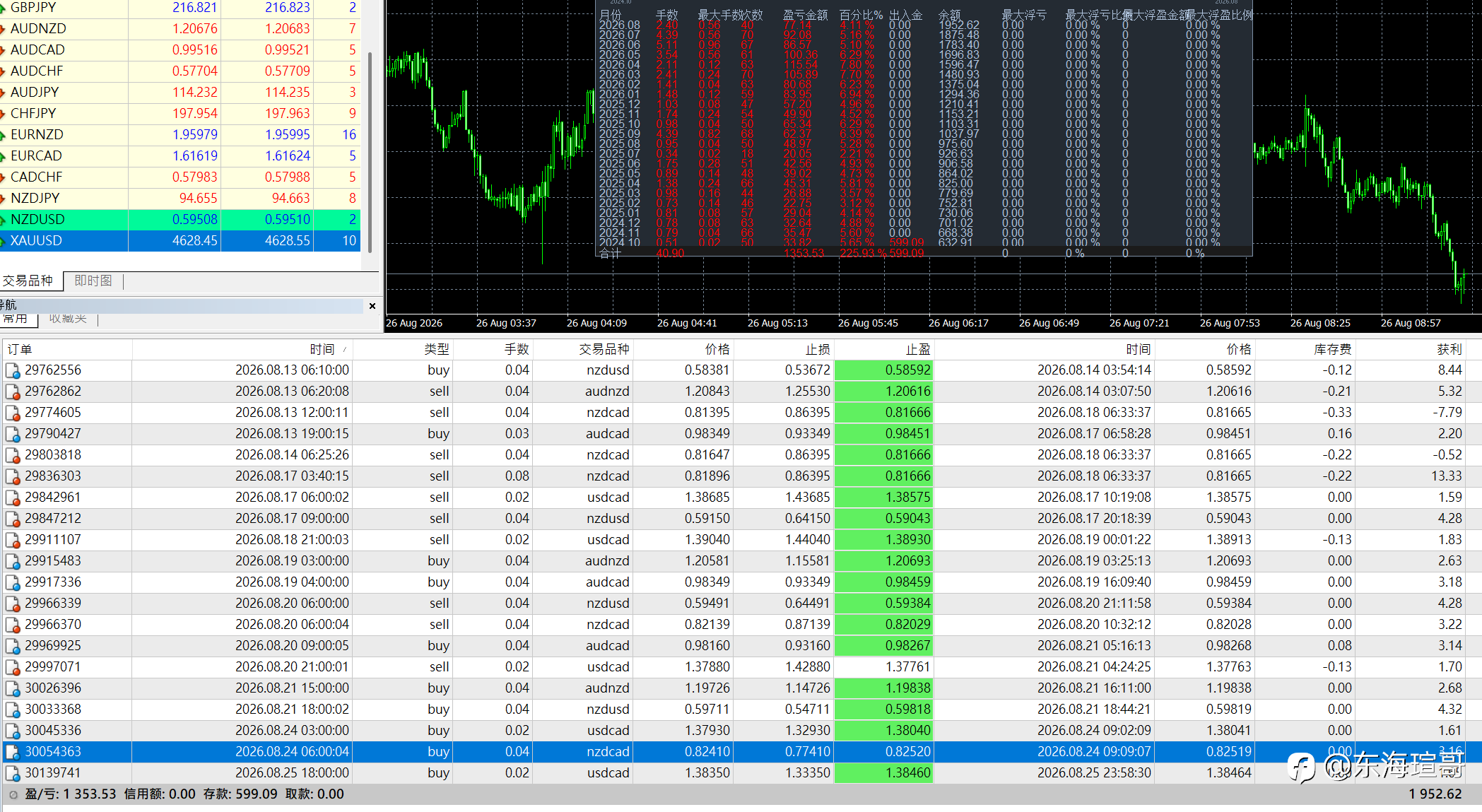Pick the icon beside order 29842961
Image resolution: width=1482 pixels, height=812 pixels.
13,498
